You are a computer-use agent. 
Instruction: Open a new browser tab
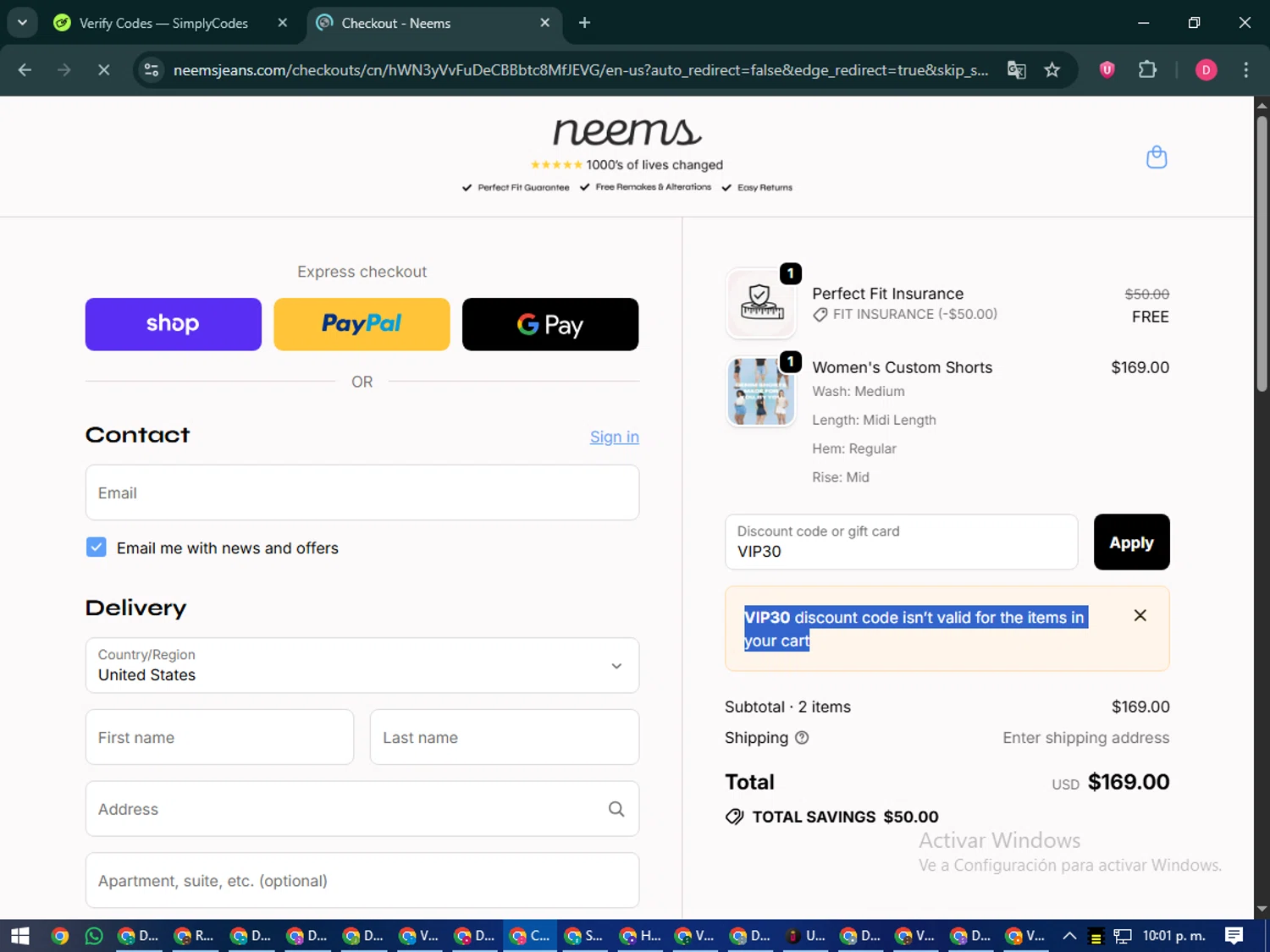click(x=584, y=23)
